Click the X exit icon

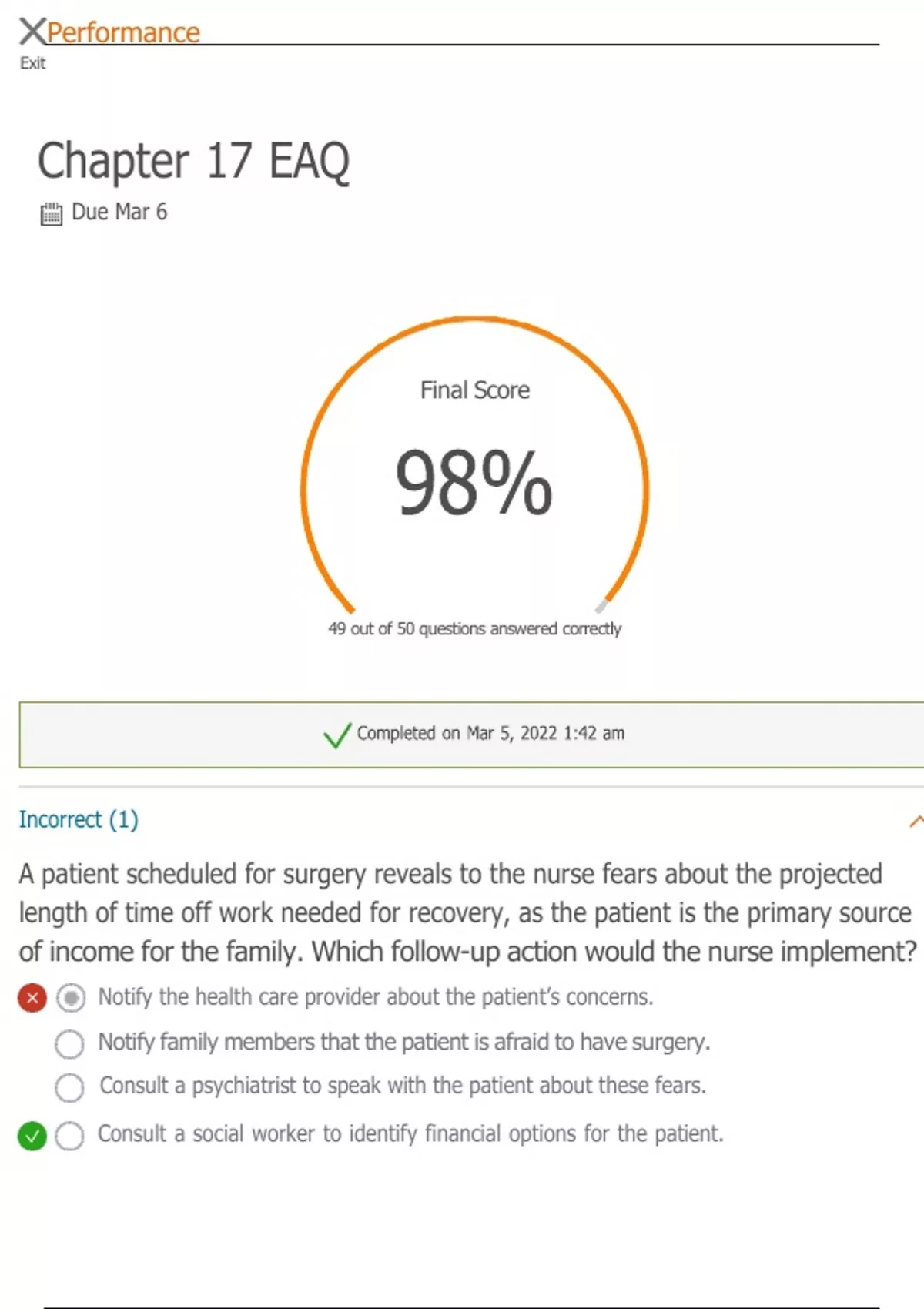pos(32,32)
